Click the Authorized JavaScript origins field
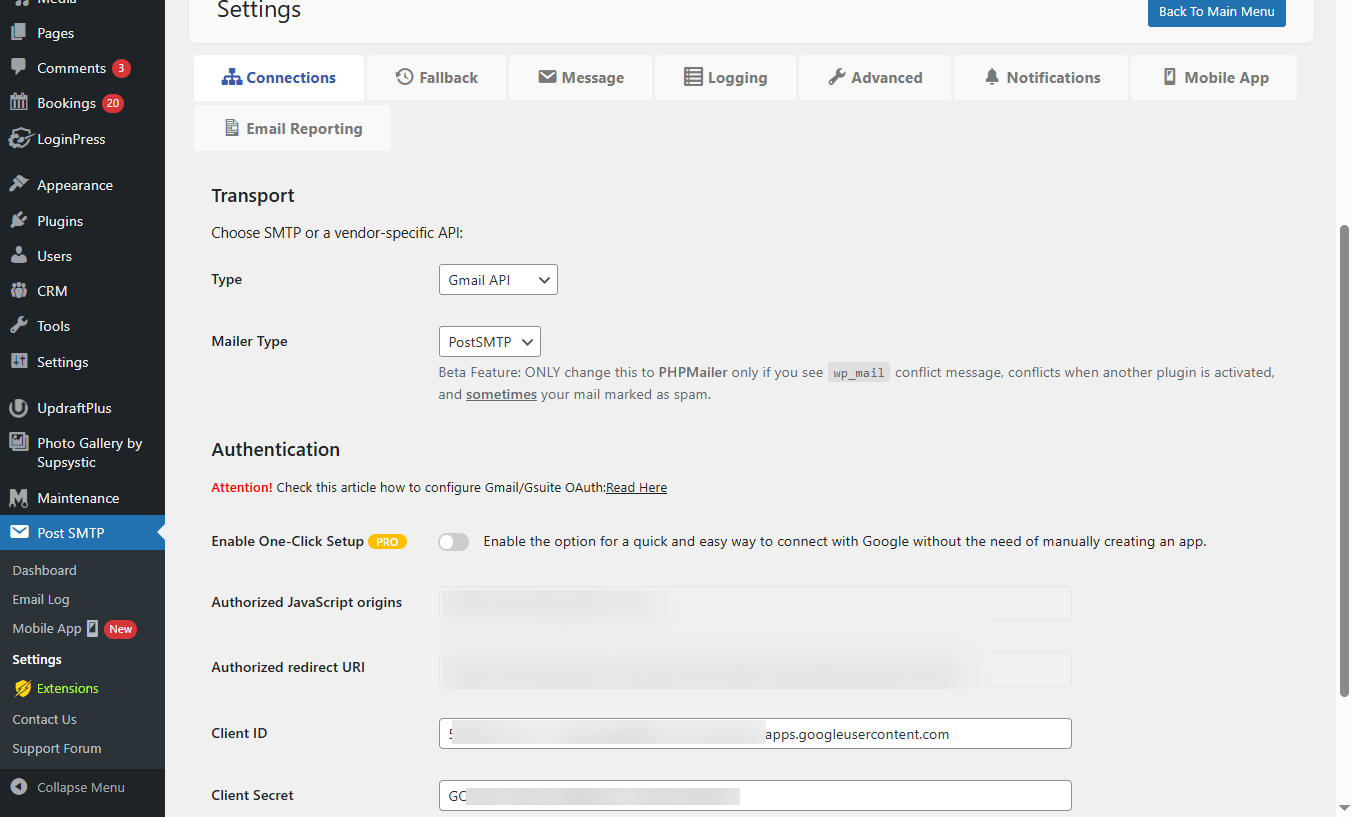This screenshot has height=817, width=1352. [x=755, y=603]
